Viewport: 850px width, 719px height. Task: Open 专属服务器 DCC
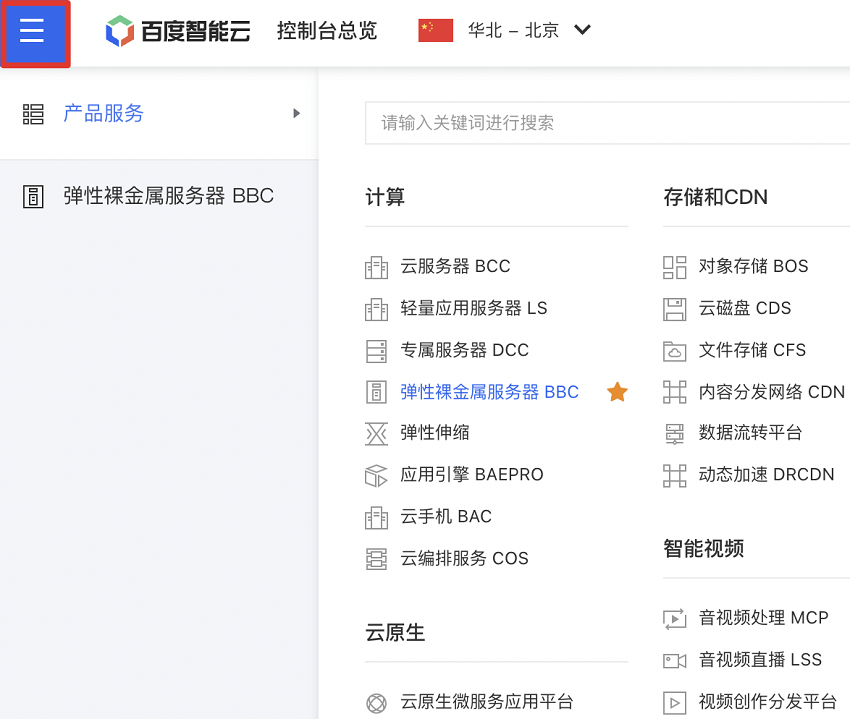(465, 350)
